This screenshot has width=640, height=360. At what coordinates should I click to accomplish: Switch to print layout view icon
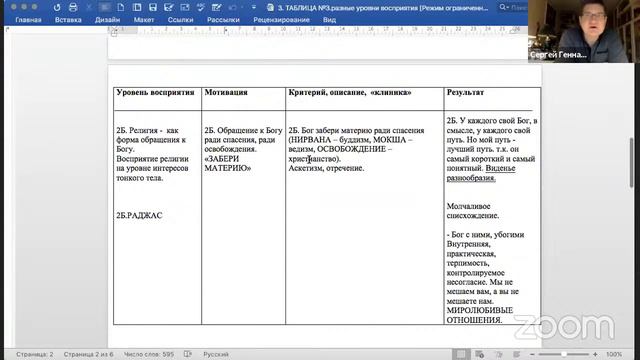click(460, 354)
